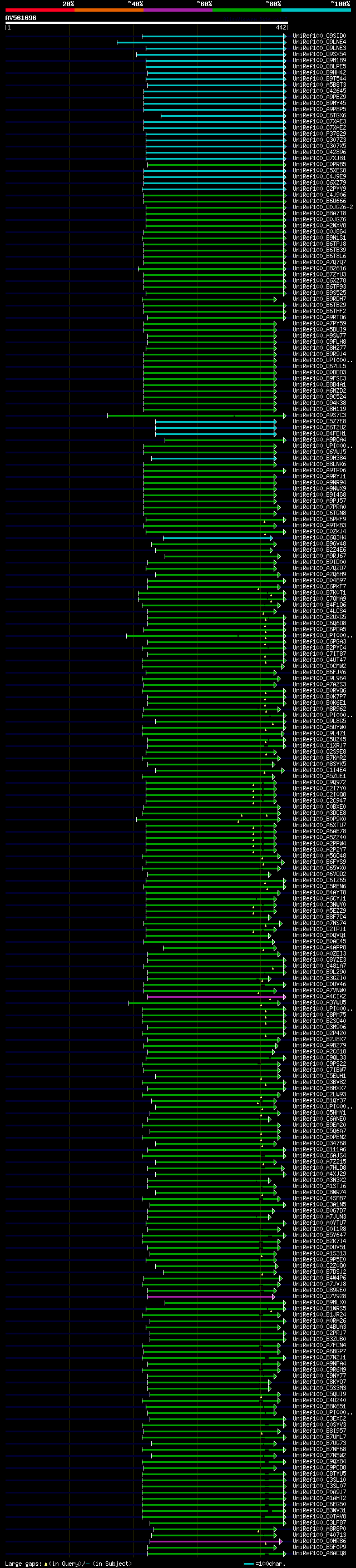Click the UniRef100_B6U666 label

click(x=319, y=201)
